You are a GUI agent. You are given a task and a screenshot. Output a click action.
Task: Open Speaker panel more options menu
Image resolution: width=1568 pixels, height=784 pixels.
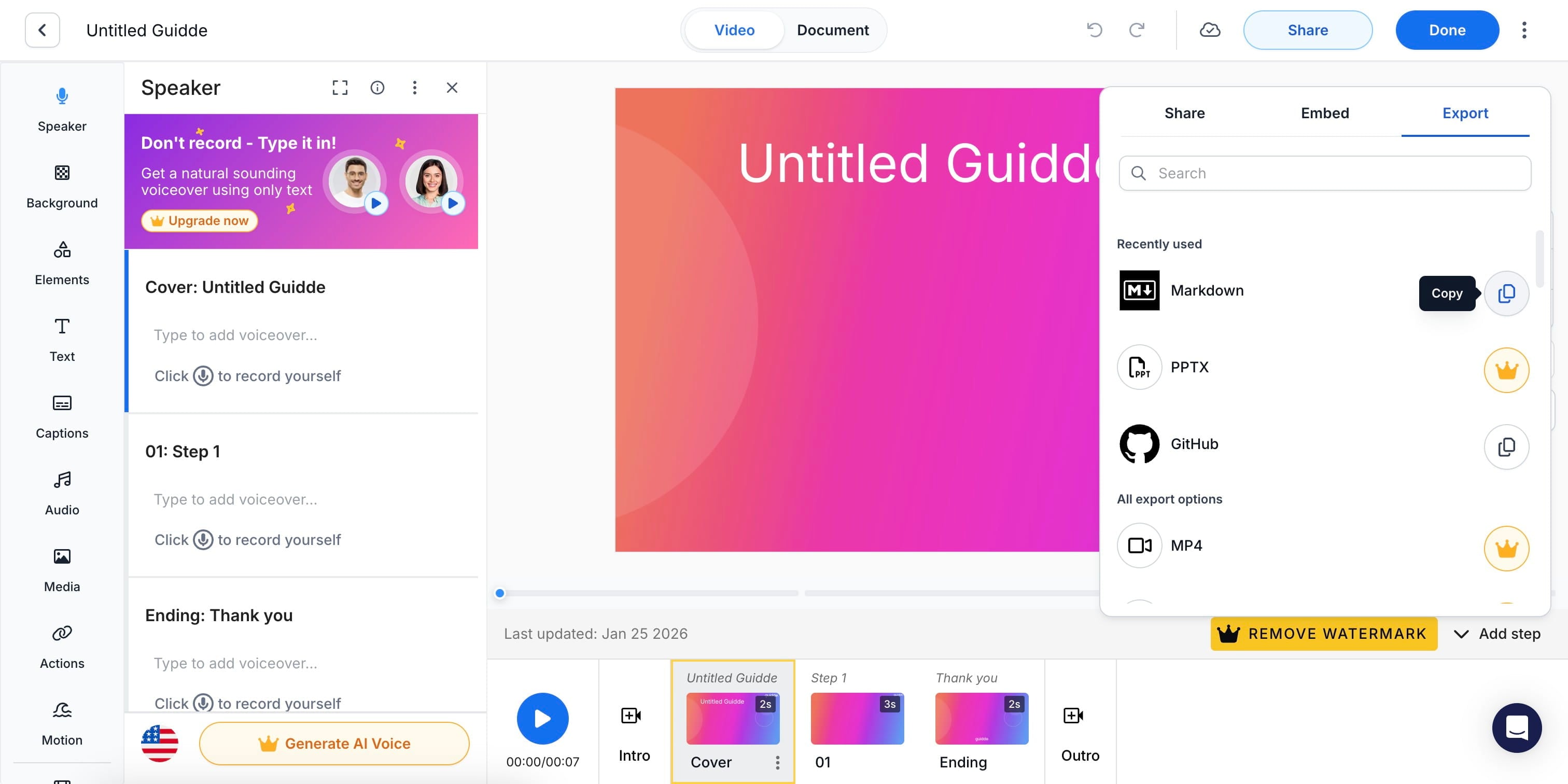pyautogui.click(x=414, y=88)
